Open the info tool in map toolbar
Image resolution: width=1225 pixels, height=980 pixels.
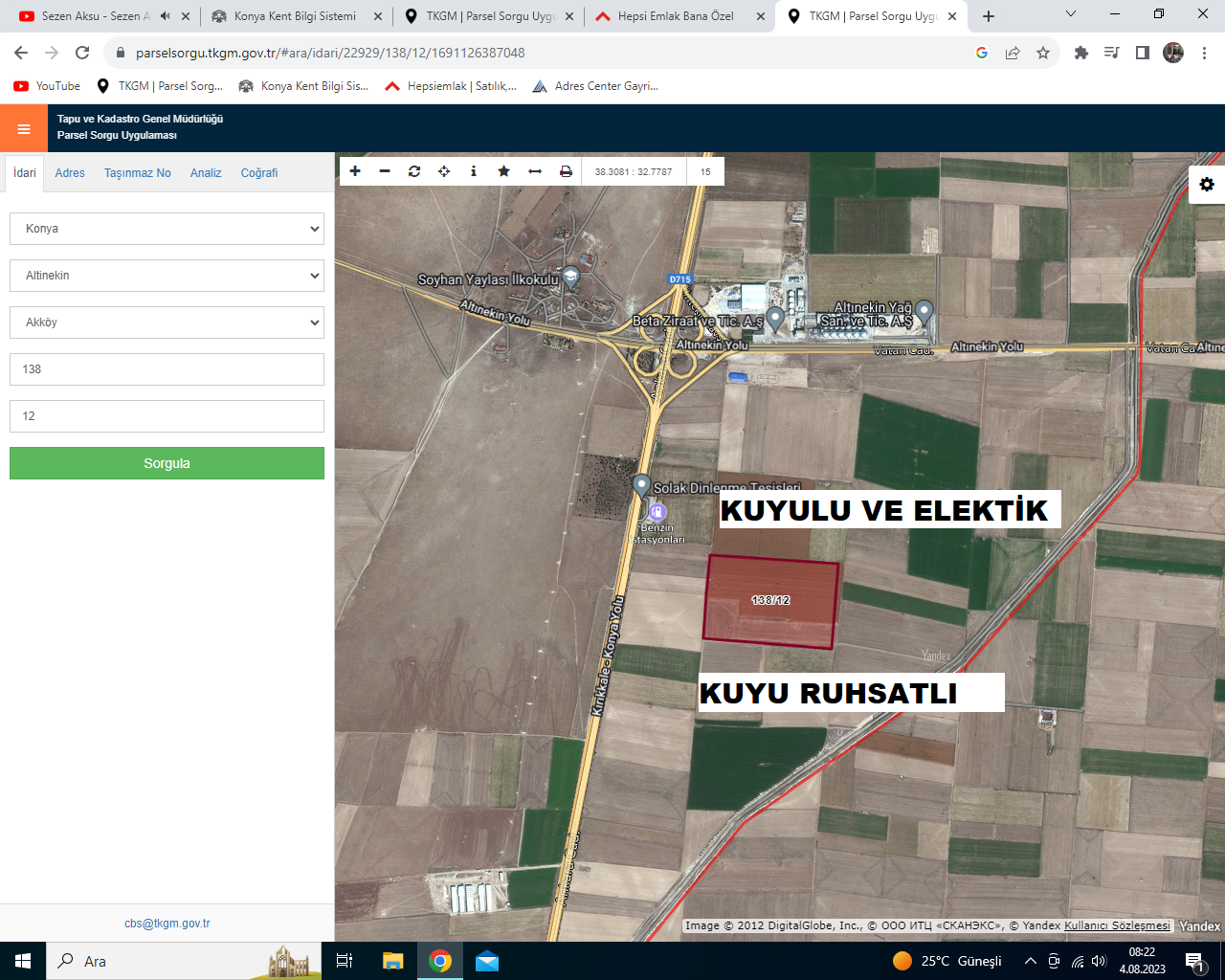click(474, 171)
